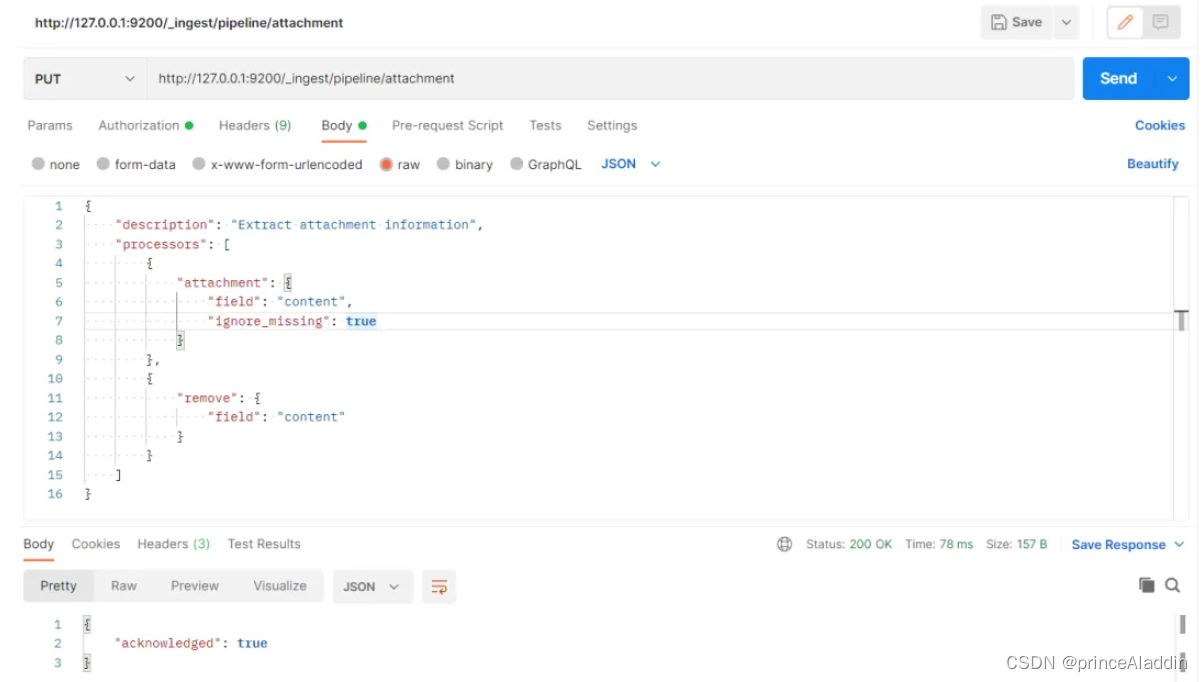Switch to the Authorization tab
The width and height of the screenshot is (1202, 682).
point(146,125)
